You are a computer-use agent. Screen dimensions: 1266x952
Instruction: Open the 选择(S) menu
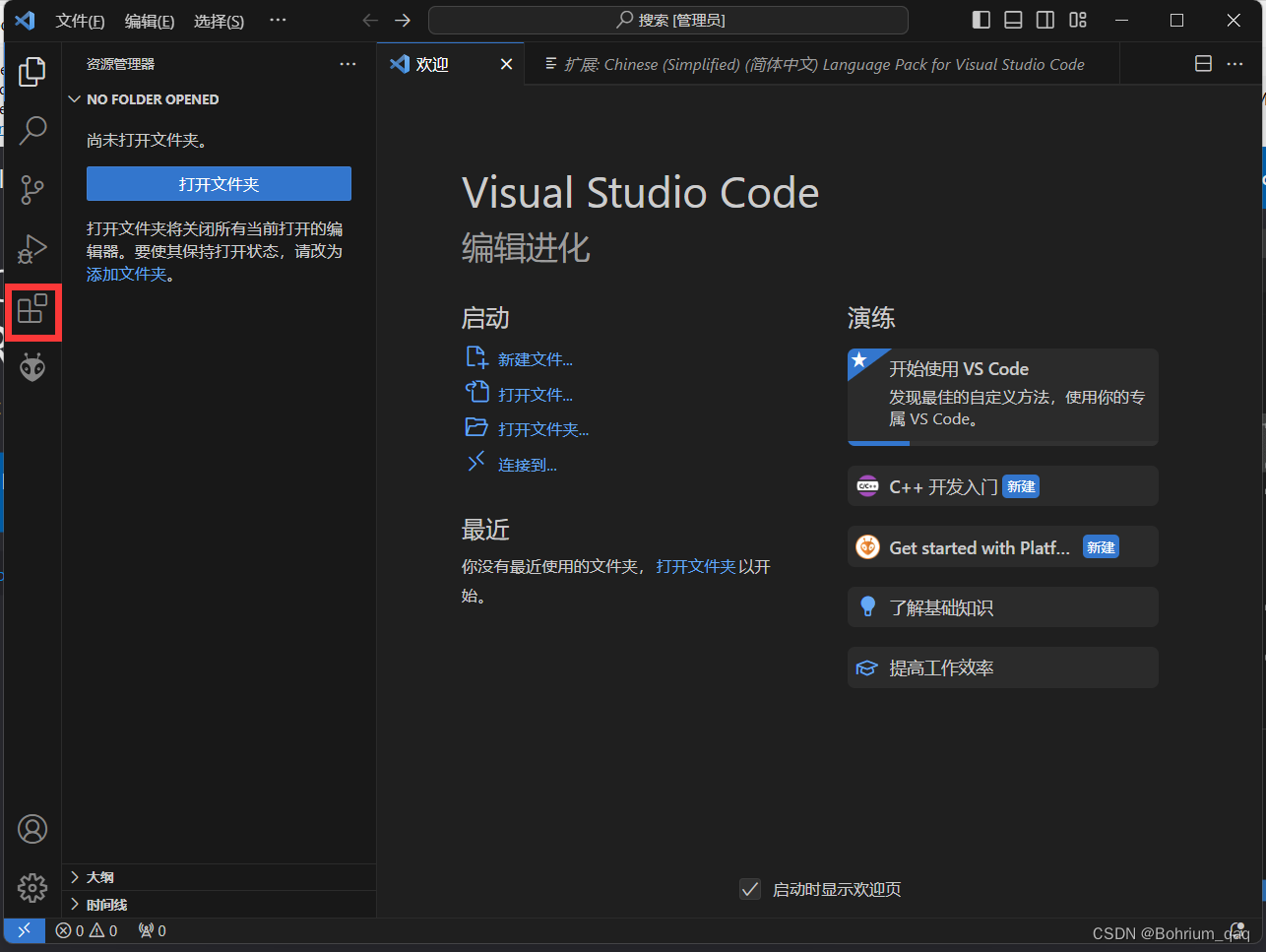[x=219, y=21]
